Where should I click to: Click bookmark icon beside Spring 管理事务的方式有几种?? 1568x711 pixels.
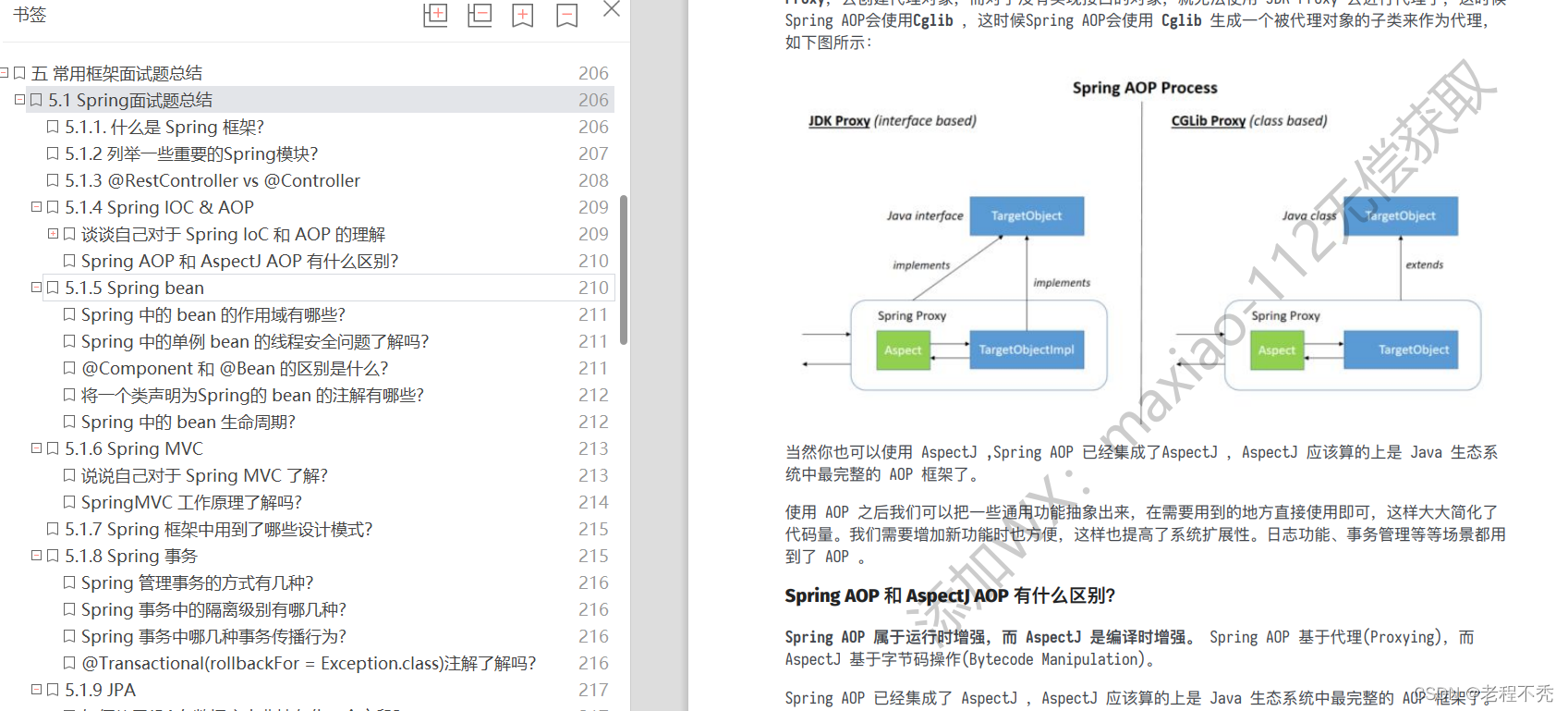[69, 582]
